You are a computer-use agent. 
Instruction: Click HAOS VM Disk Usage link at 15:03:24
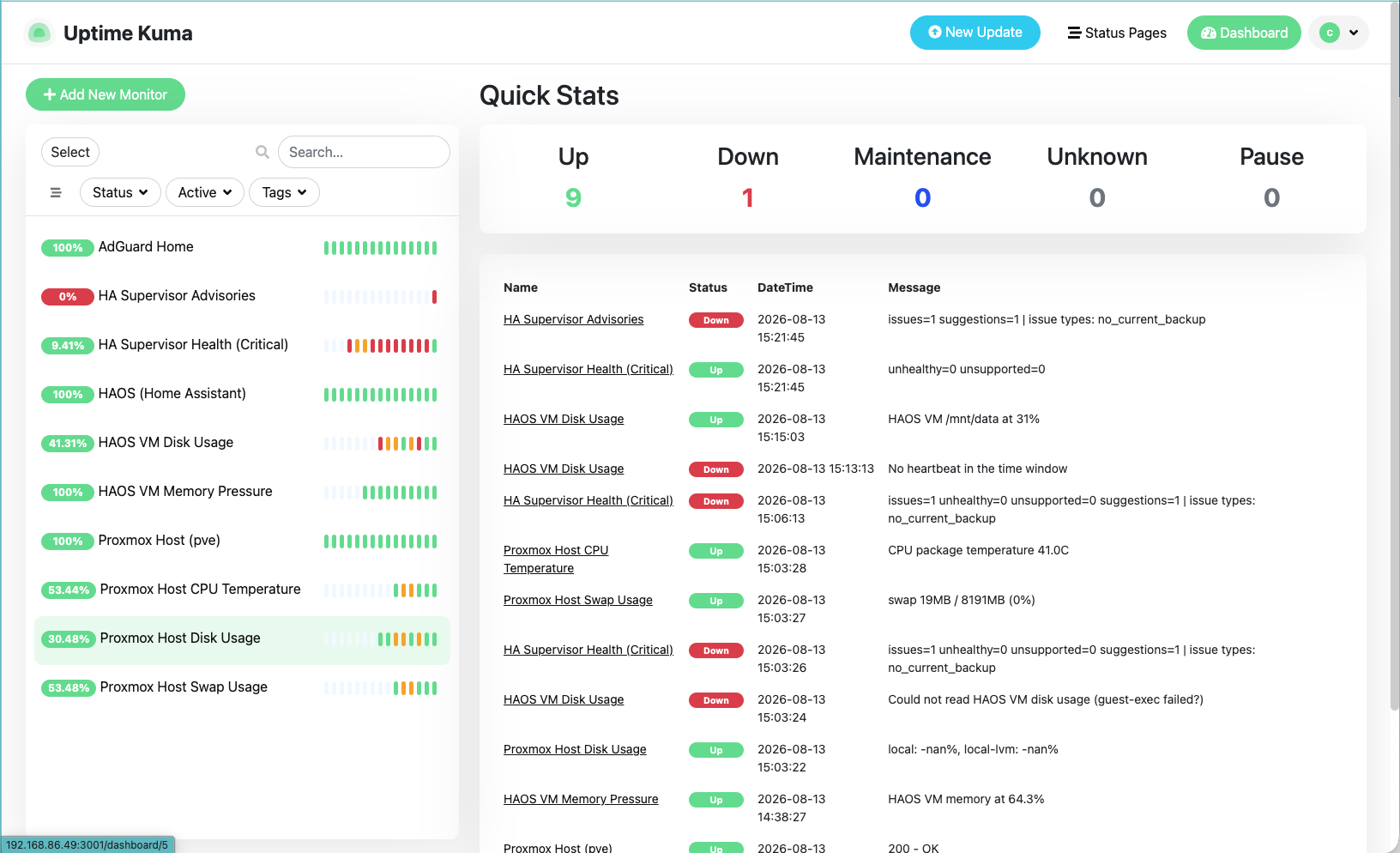[x=564, y=699]
